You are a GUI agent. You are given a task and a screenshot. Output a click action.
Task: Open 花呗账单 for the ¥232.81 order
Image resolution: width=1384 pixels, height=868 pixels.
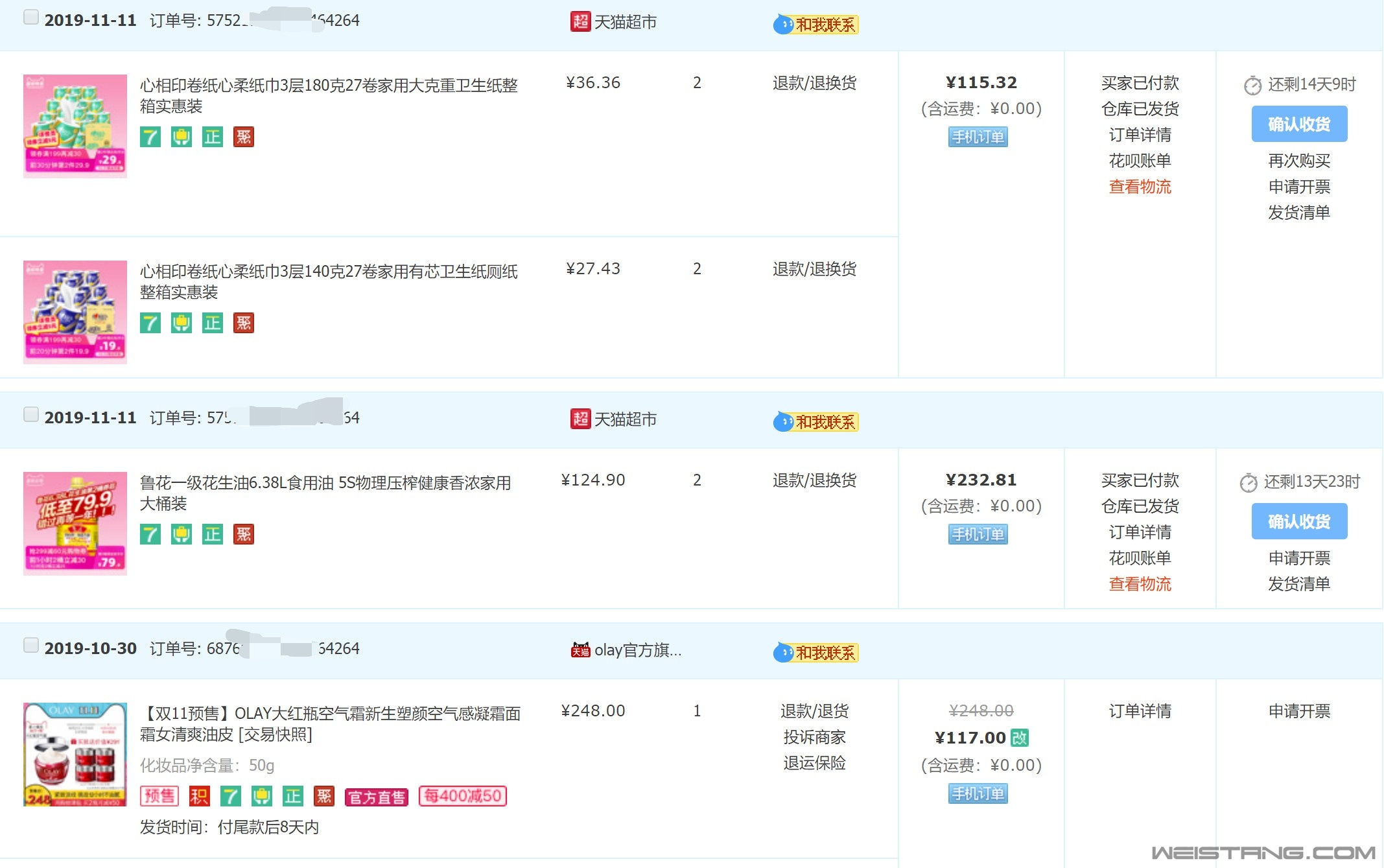point(1140,558)
